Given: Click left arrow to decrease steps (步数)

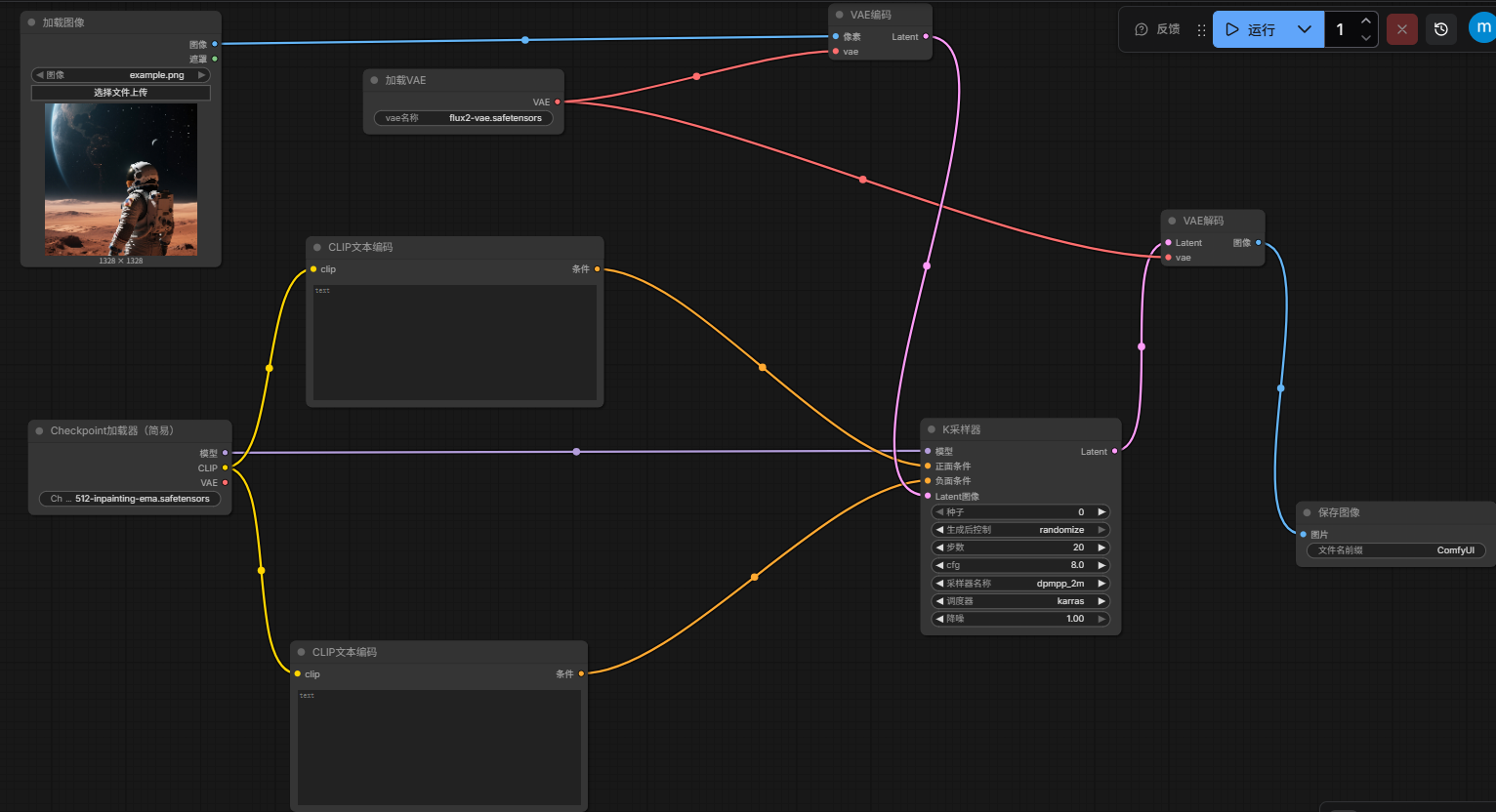Looking at the screenshot, I should [x=939, y=548].
